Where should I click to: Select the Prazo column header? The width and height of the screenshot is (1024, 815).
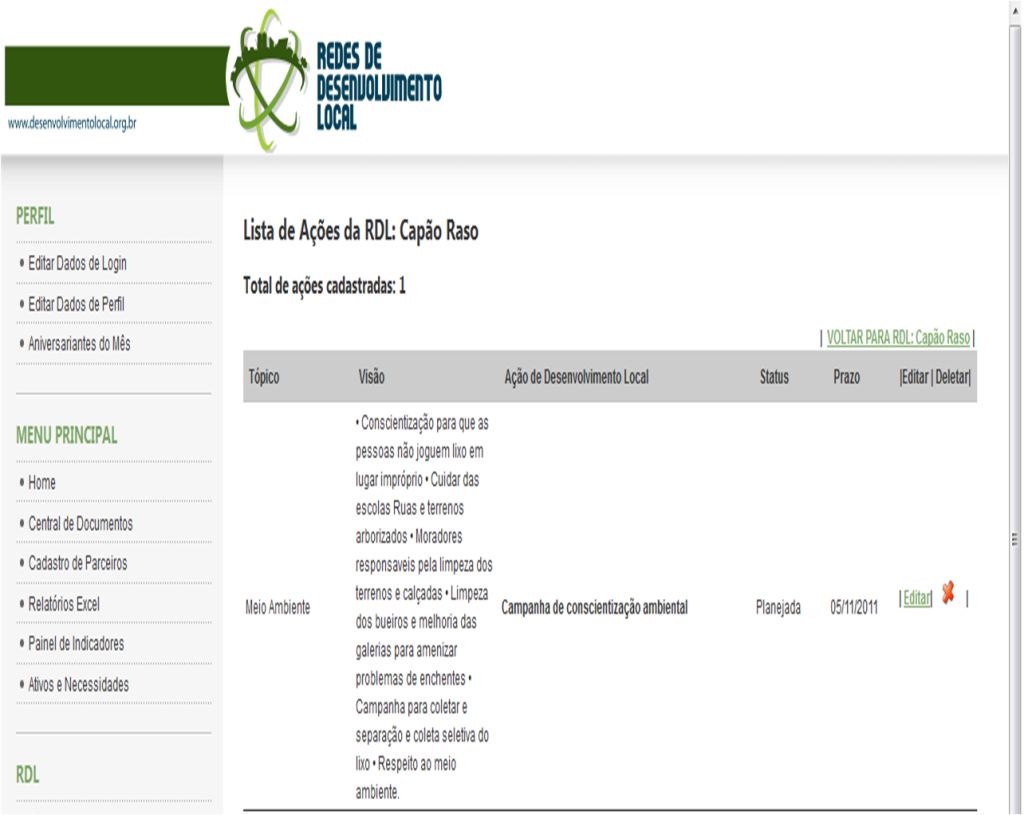coord(846,377)
